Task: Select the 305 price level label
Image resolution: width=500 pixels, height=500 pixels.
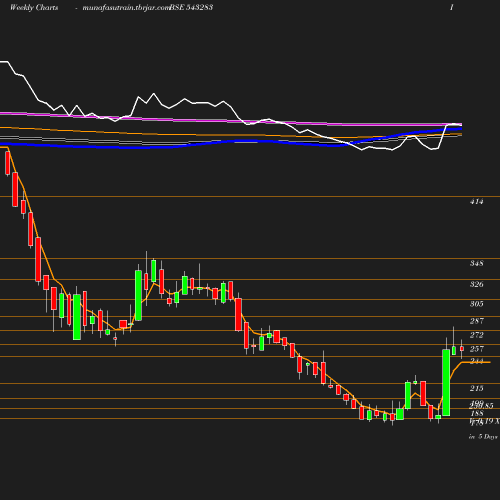Action: (x=476, y=304)
